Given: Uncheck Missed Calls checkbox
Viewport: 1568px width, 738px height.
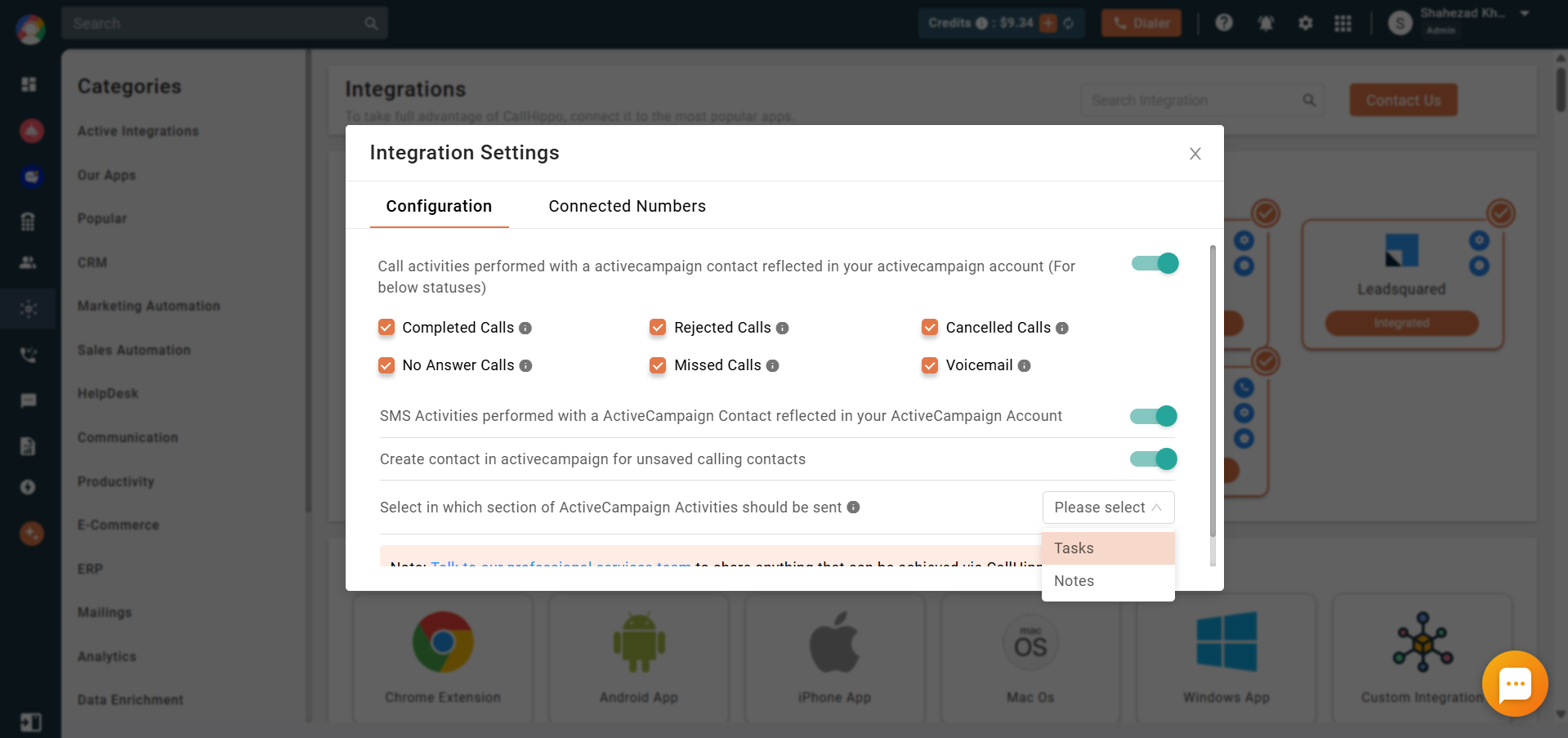Looking at the screenshot, I should [658, 365].
